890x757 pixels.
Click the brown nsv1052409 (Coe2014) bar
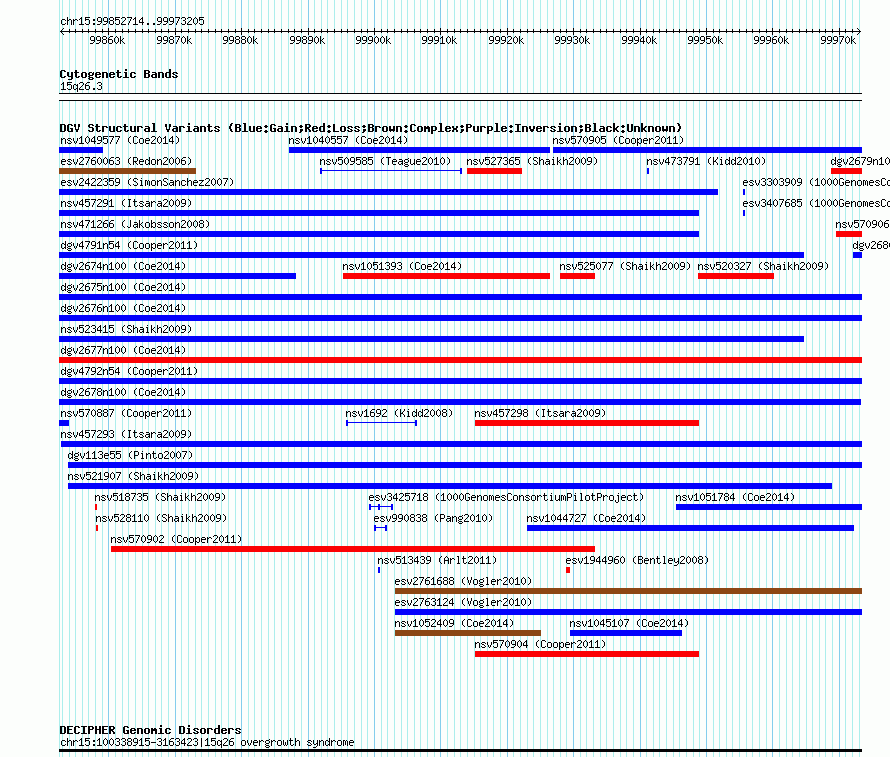pyautogui.click(x=468, y=633)
